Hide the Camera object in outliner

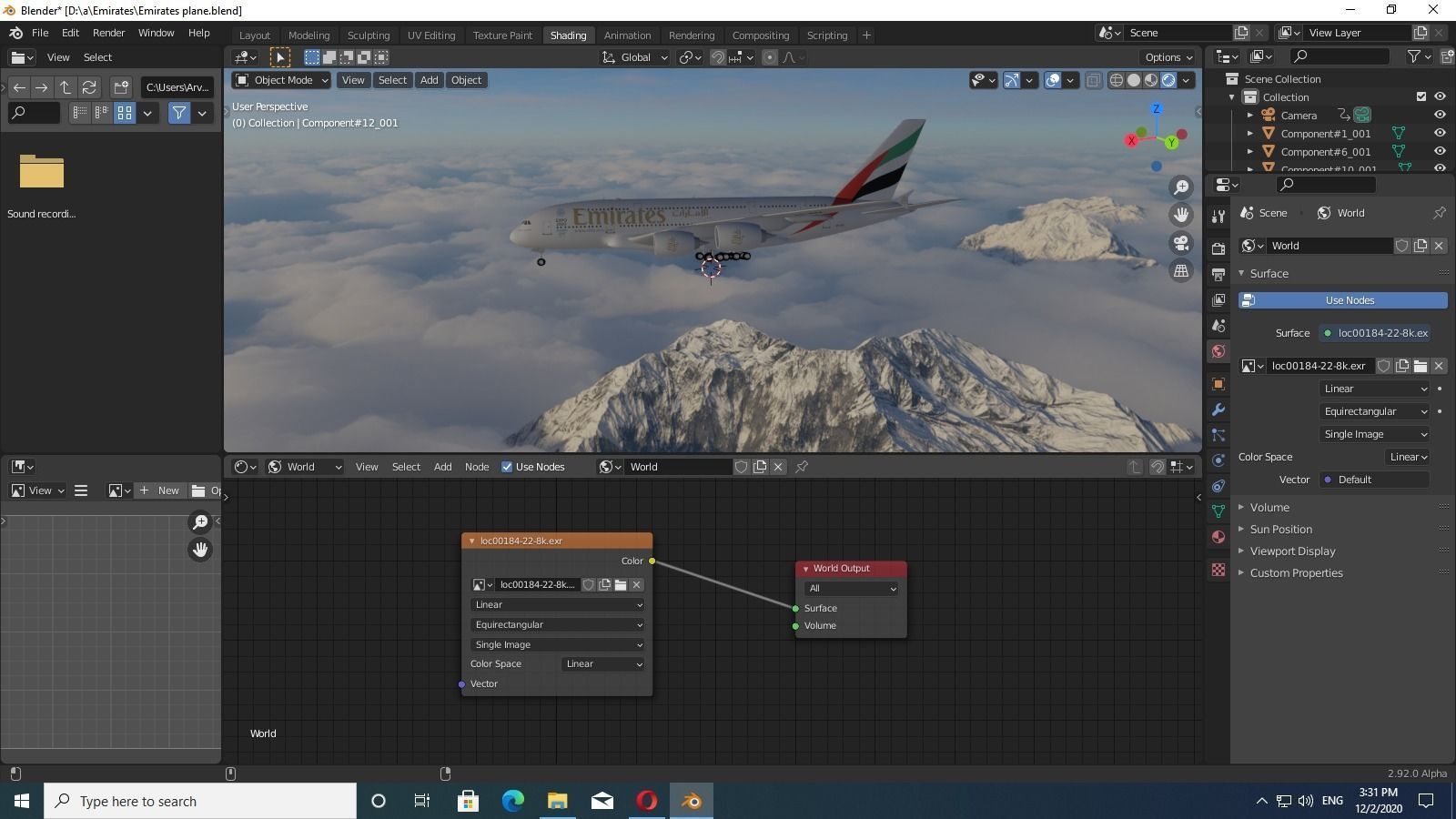click(1440, 115)
